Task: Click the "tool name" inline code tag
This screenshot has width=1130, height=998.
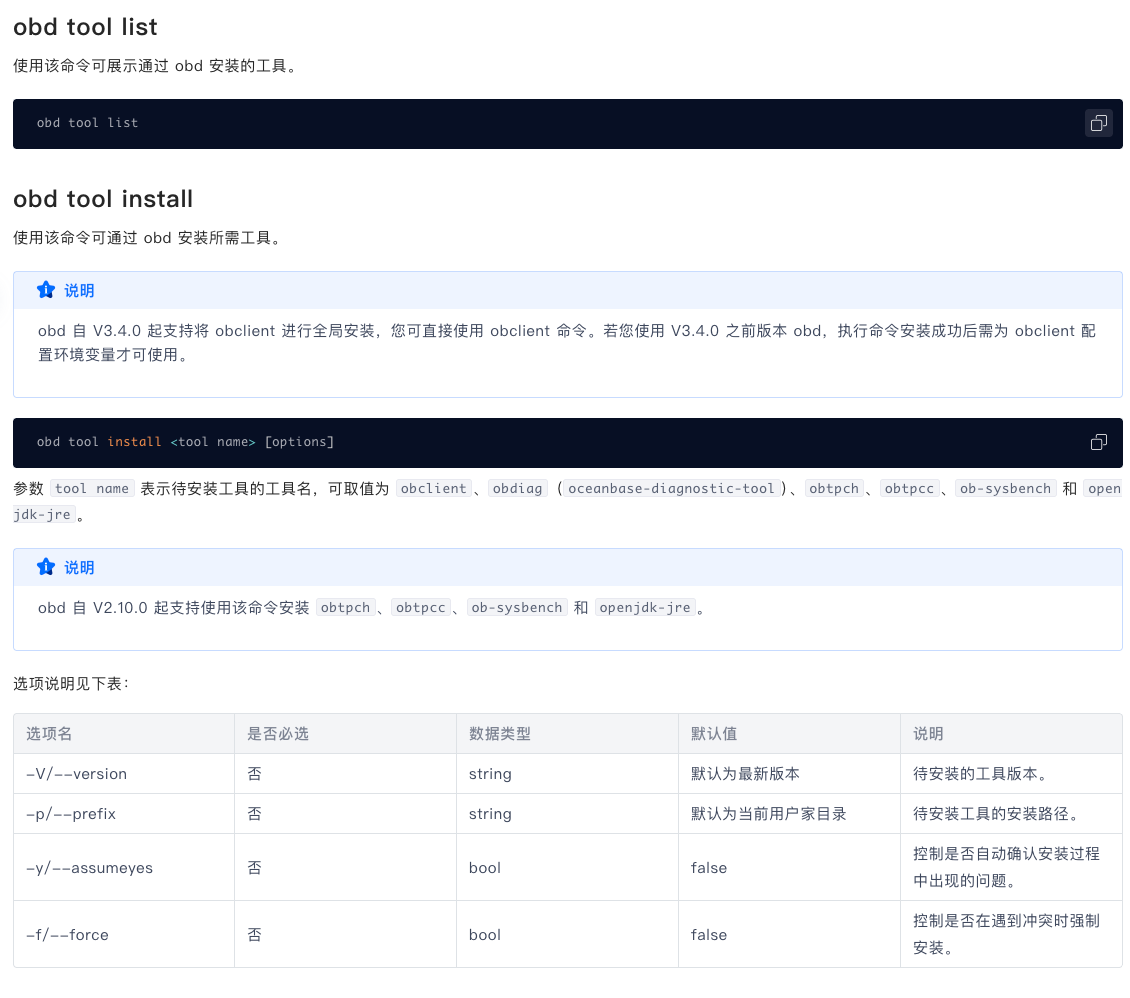Action: click(x=92, y=488)
